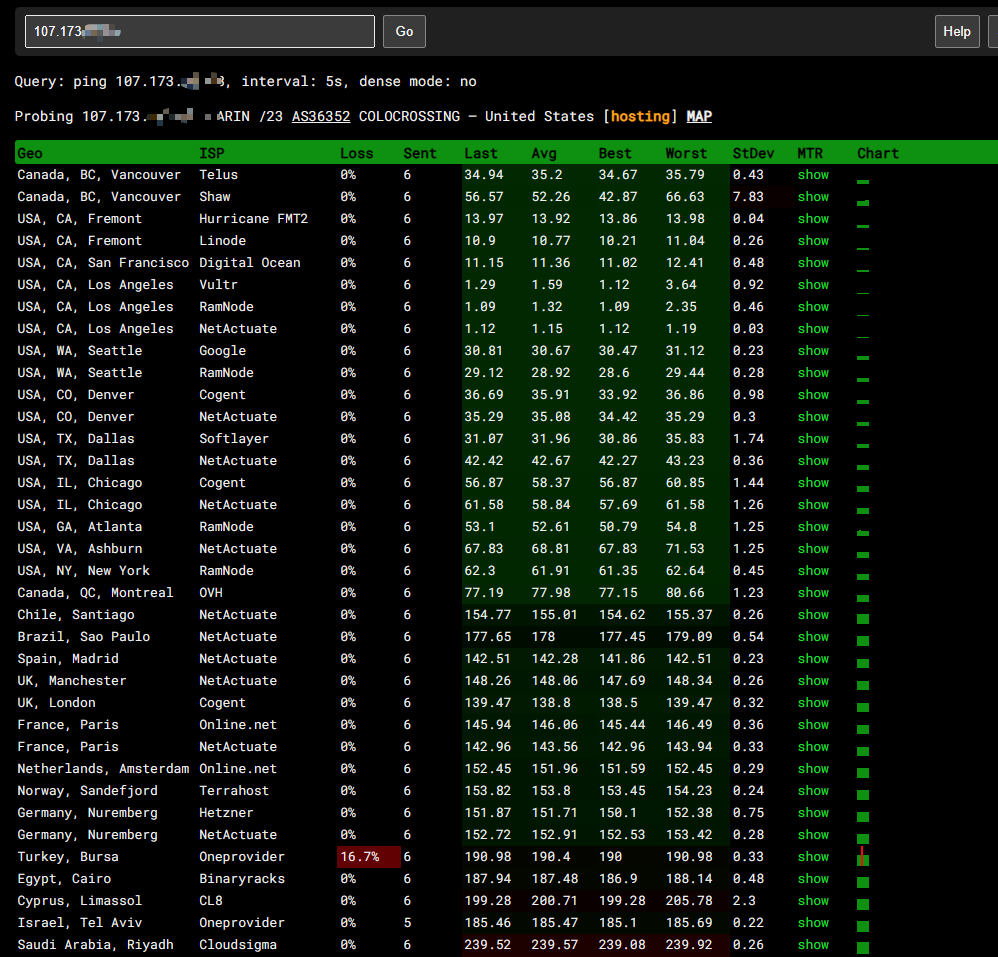Click the 16.7% loss cell for Bursa
The width and height of the screenshot is (998, 957).
click(x=369, y=857)
